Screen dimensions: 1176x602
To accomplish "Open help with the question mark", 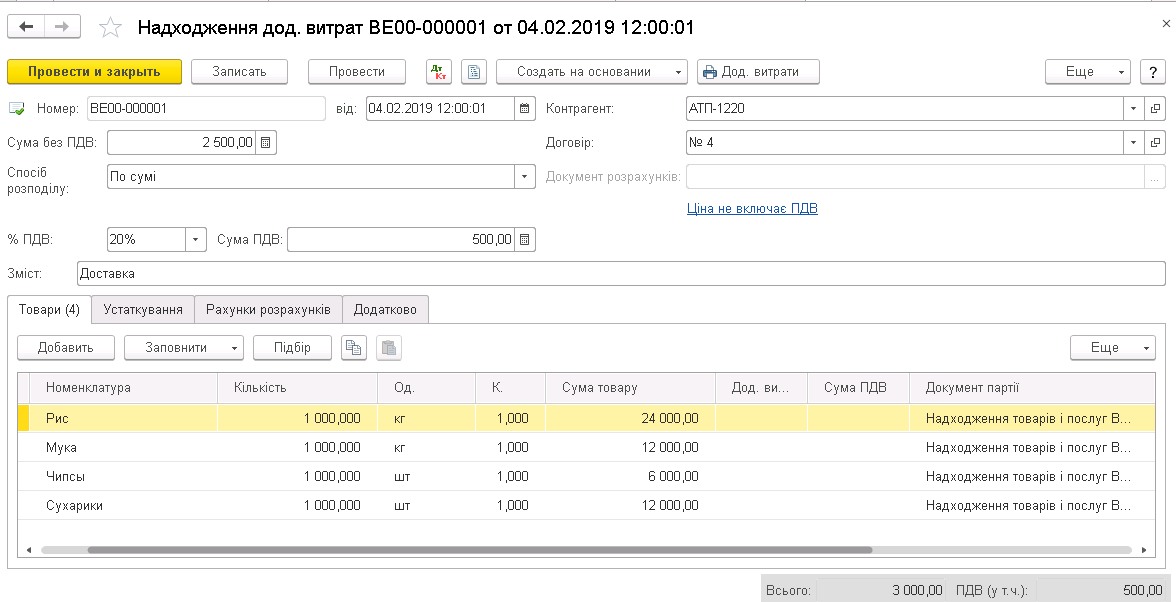I will 1153,72.
